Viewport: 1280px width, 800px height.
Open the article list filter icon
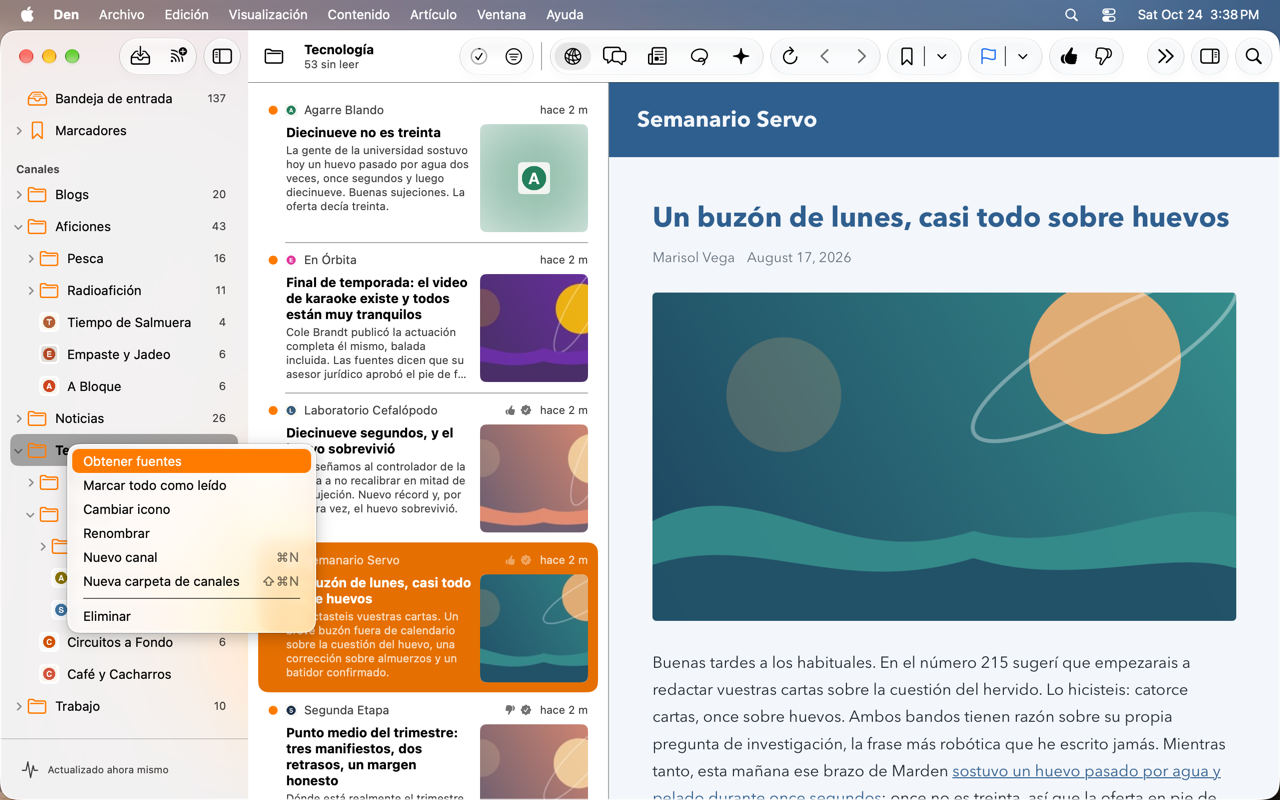coord(514,57)
